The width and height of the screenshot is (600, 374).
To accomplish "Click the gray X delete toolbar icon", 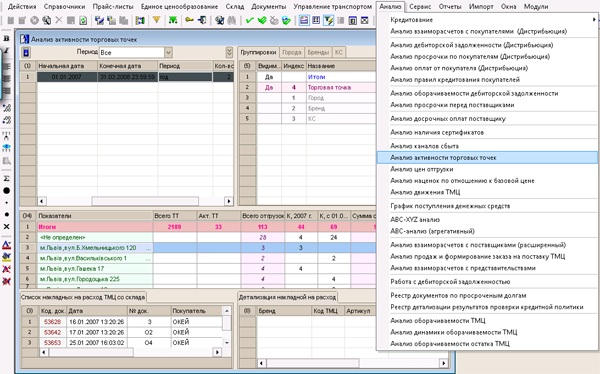I will (x=59, y=20).
